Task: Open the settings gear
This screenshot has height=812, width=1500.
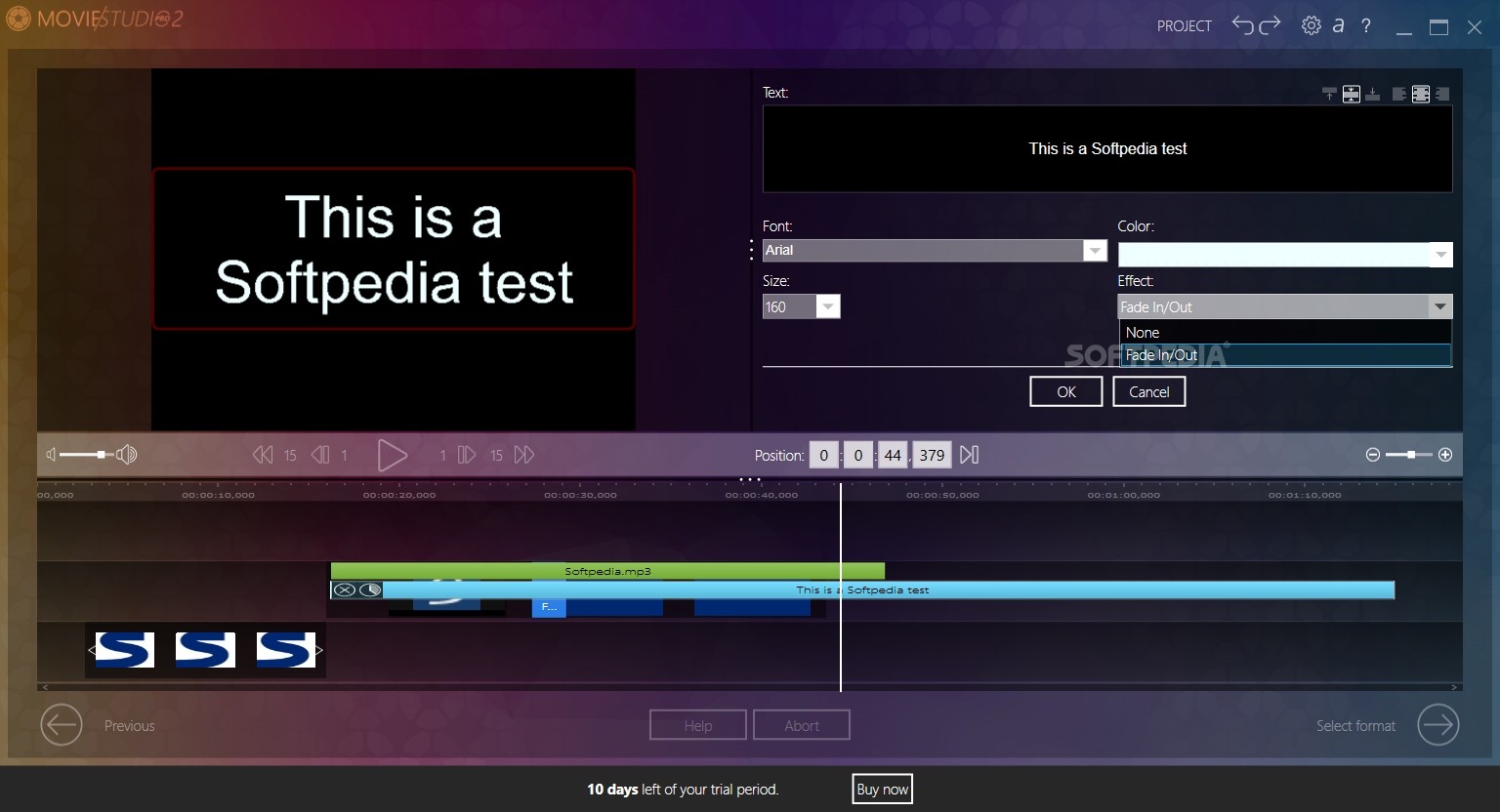Action: coord(1312,25)
